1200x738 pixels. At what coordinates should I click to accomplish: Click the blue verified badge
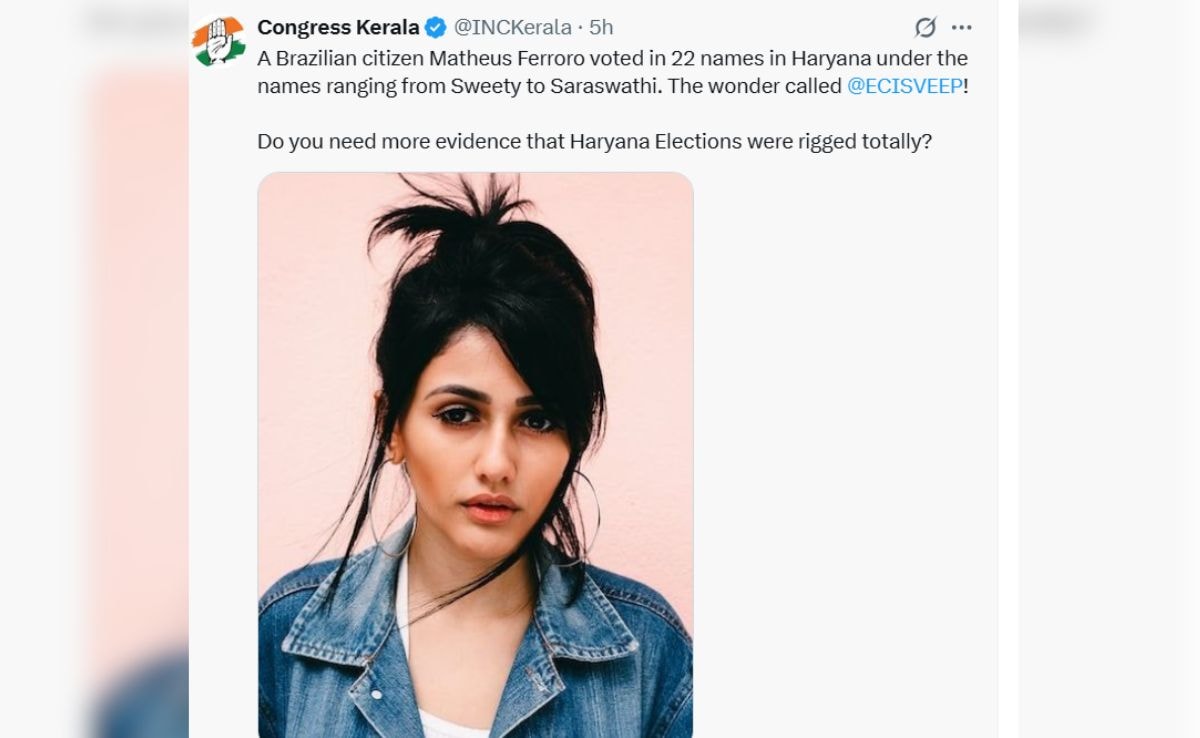436,27
